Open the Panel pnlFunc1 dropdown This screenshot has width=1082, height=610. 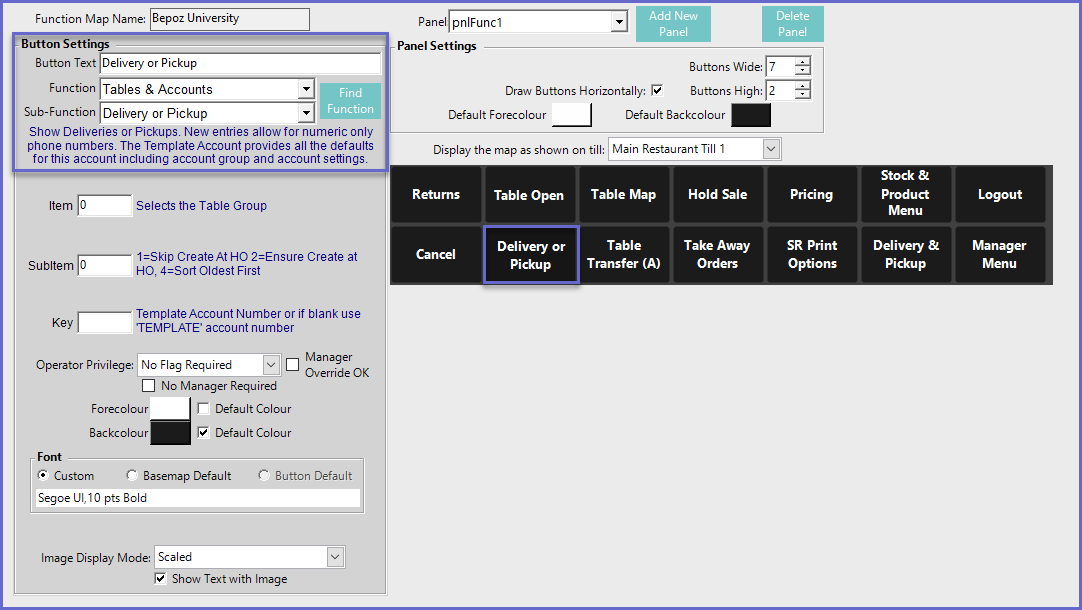[x=619, y=22]
